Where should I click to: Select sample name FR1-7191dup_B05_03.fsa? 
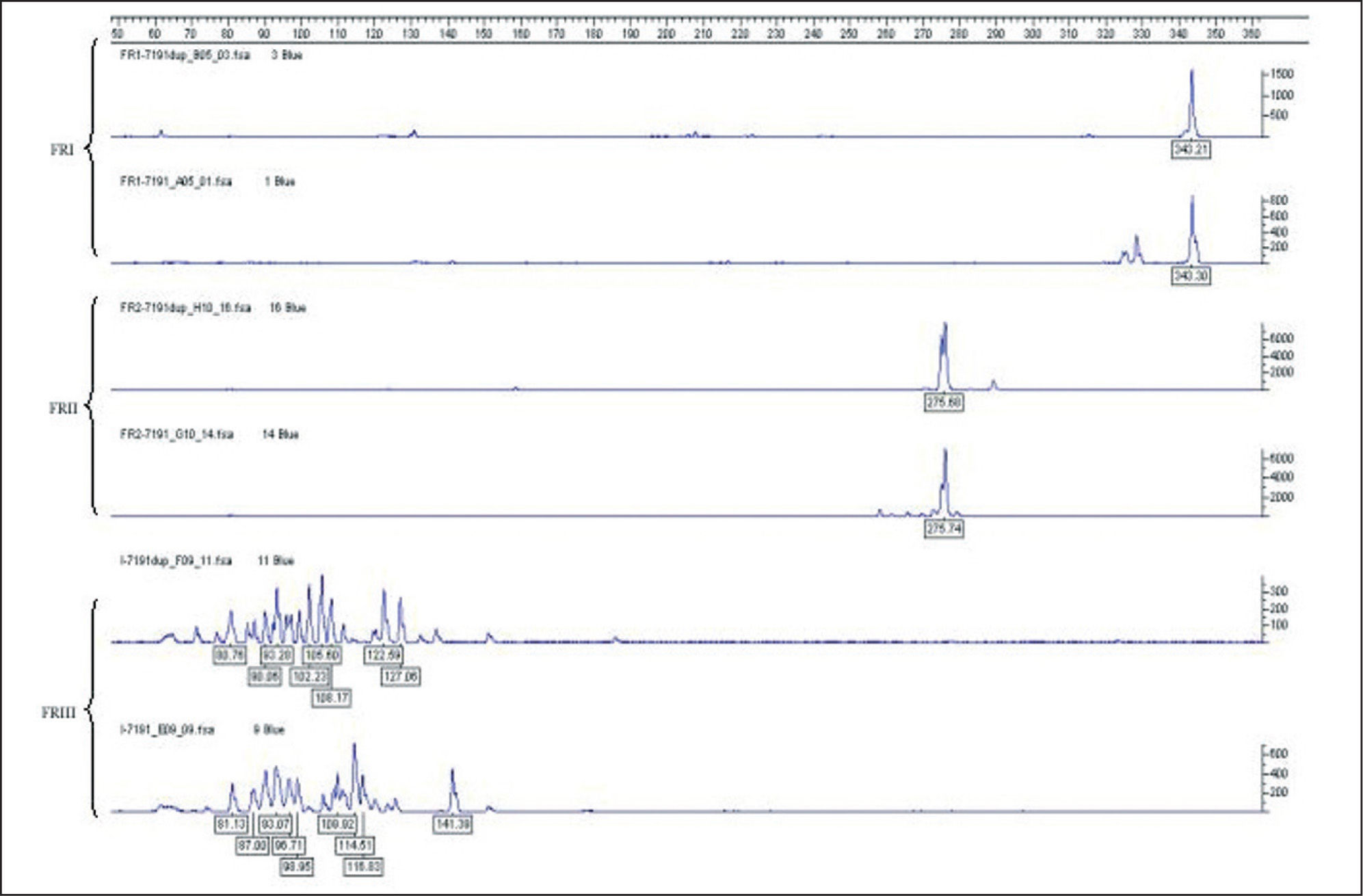click(185, 55)
